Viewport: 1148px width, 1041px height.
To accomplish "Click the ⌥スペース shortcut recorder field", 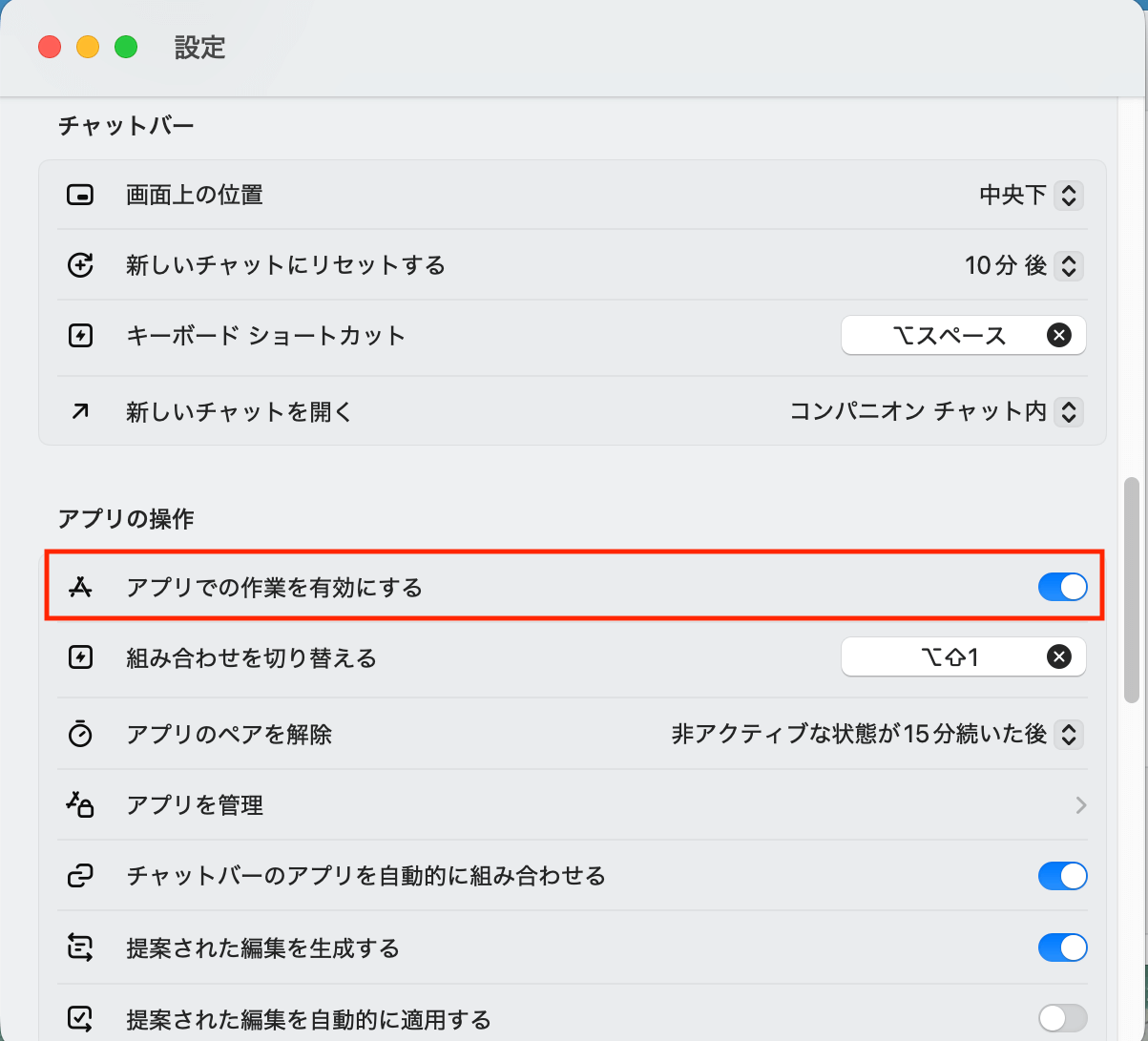I will coord(945,336).
